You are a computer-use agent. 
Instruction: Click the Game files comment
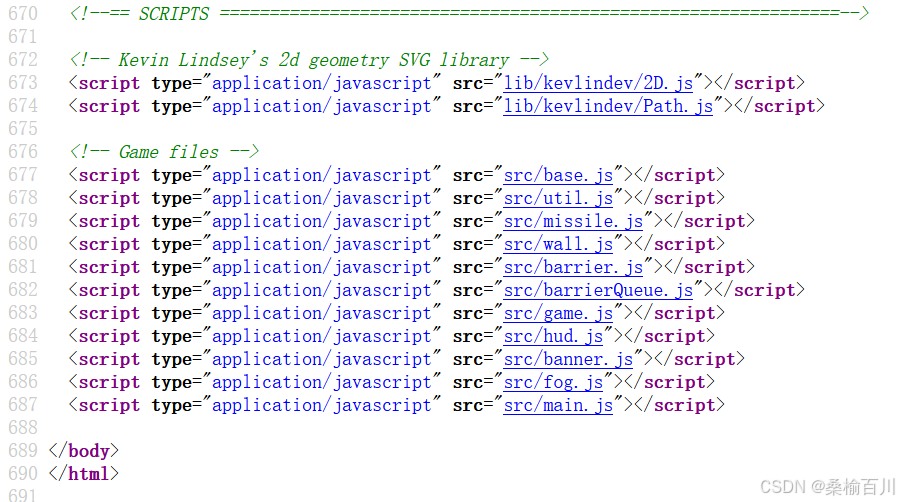164,151
